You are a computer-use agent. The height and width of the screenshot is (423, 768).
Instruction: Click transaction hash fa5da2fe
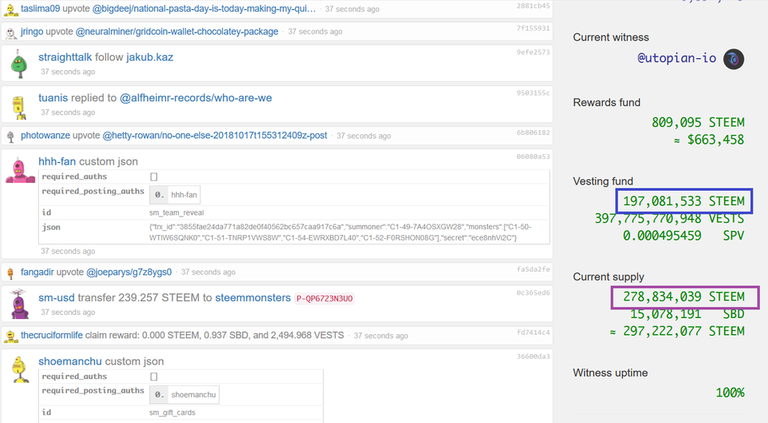pyautogui.click(x=533, y=269)
